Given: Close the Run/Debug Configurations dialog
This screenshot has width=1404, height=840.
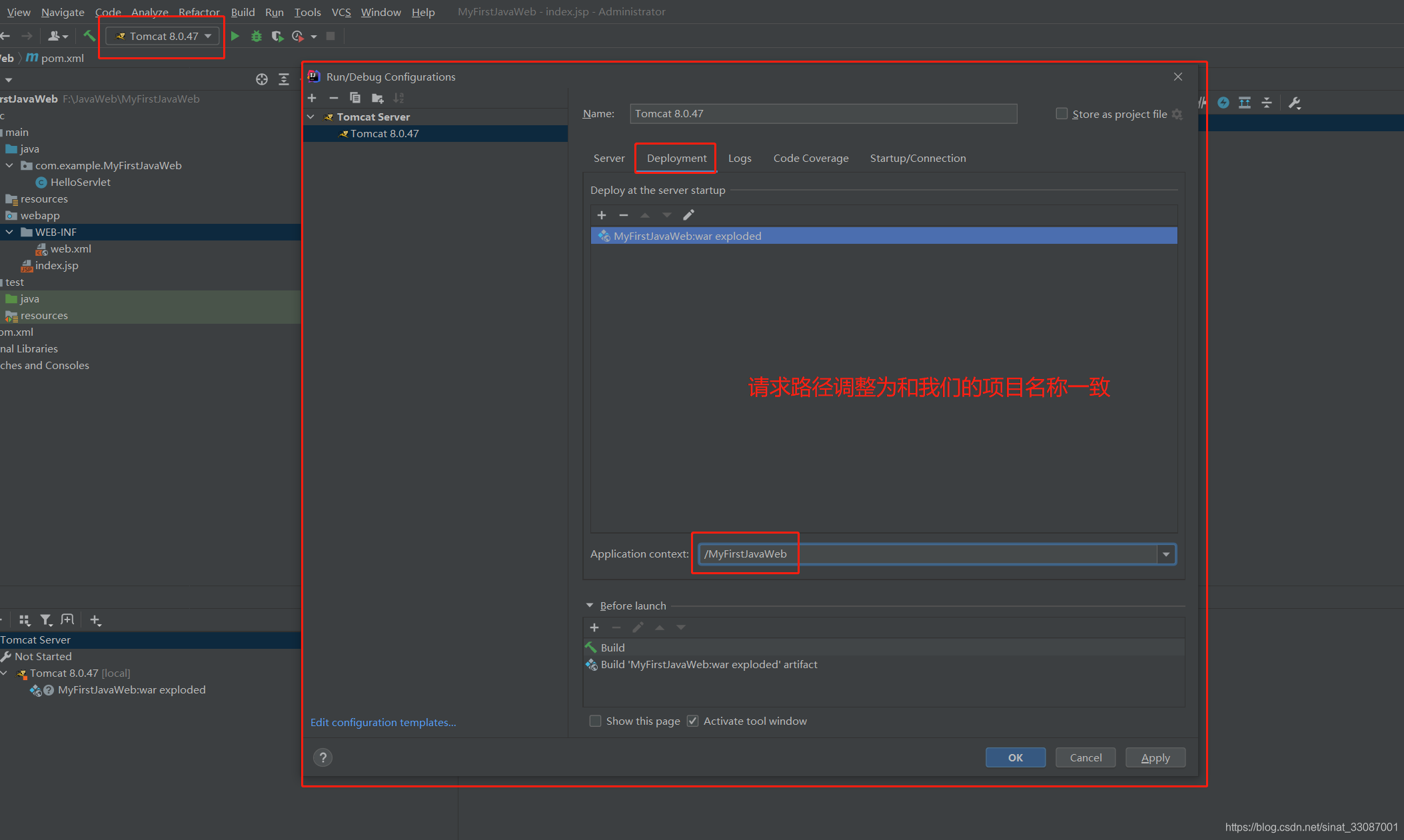Looking at the screenshot, I should pos(1178,77).
